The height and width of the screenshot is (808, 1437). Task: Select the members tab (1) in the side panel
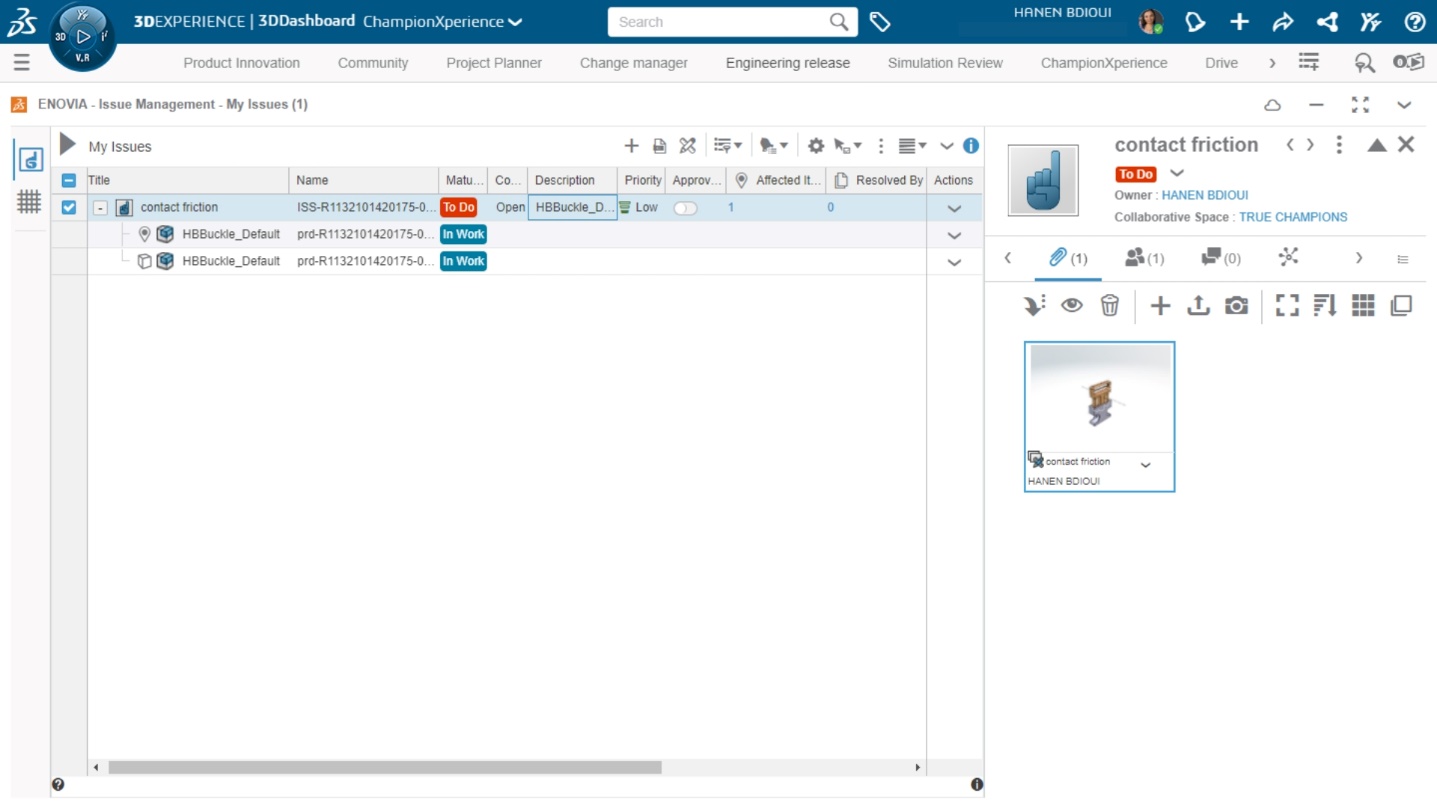pyautogui.click(x=1145, y=258)
